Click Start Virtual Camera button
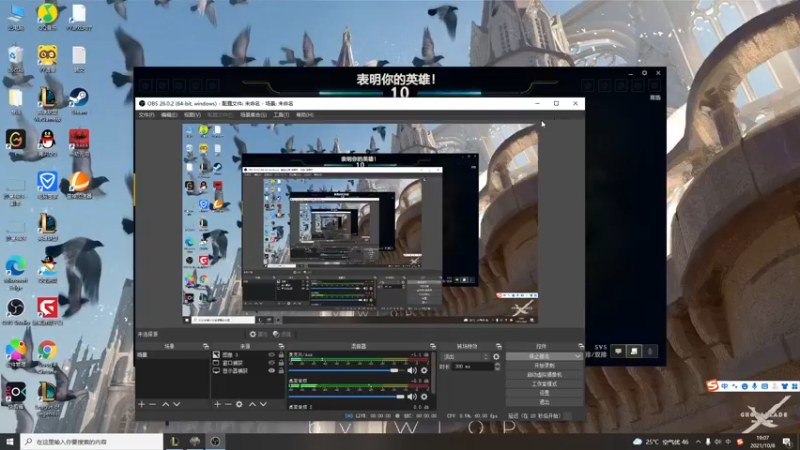Screen dimensions: 800x450 544,374
